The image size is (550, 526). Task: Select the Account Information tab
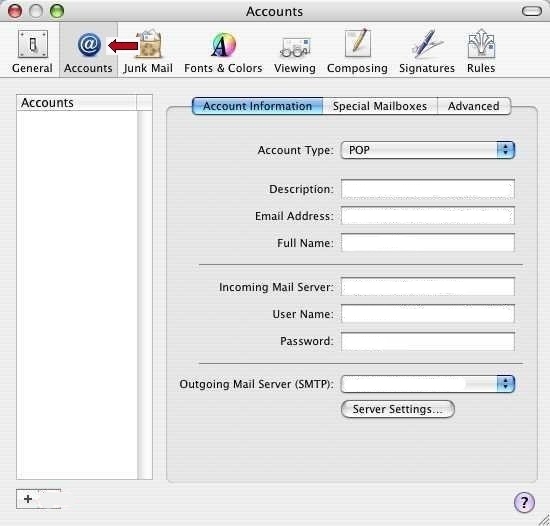[257, 106]
